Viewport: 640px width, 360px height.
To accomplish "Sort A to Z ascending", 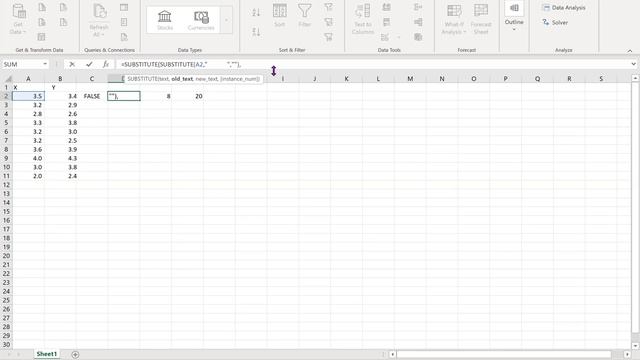I will 256,12.
